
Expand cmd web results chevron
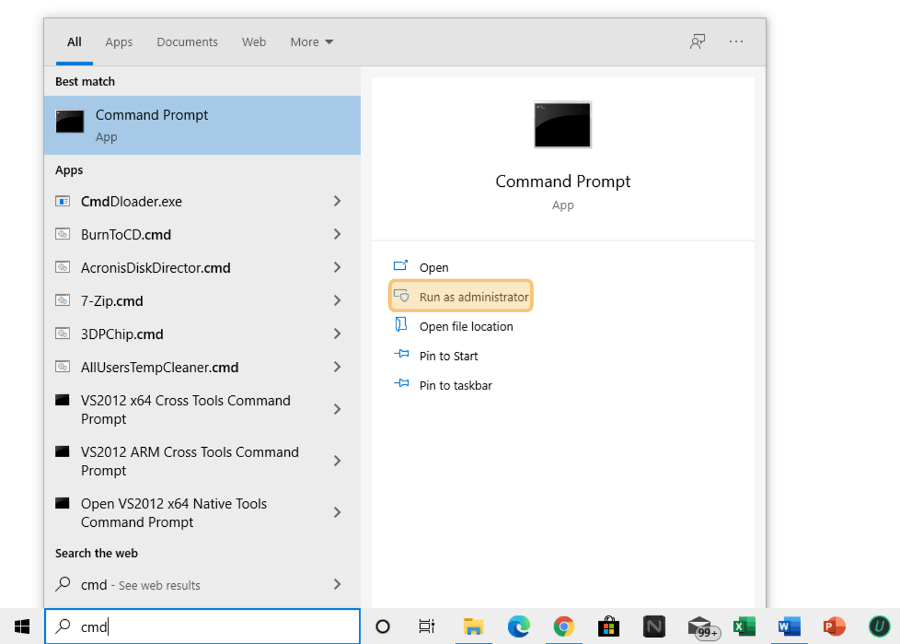tap(338, 584)
